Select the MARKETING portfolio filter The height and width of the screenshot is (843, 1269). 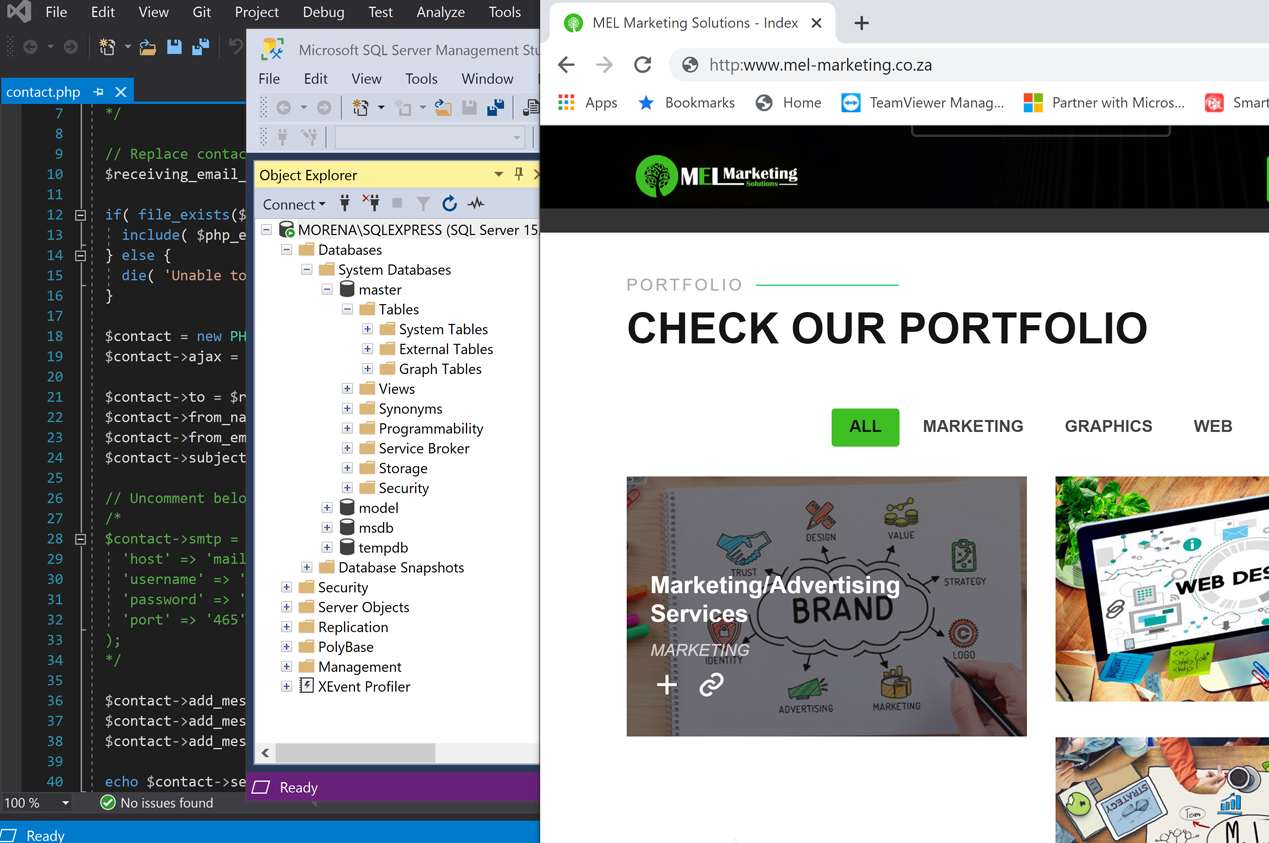point(972,426)
